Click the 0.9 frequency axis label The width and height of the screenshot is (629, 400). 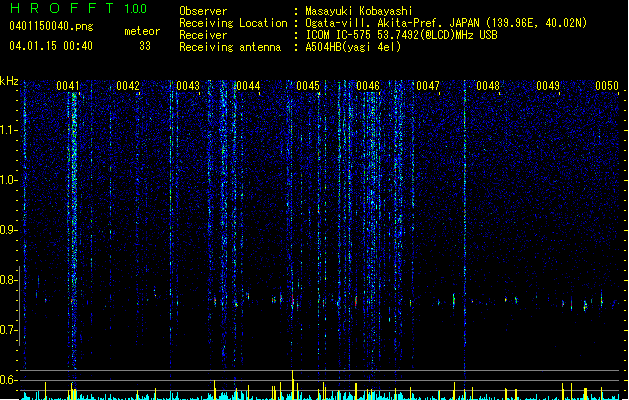(x=9, y=230)
